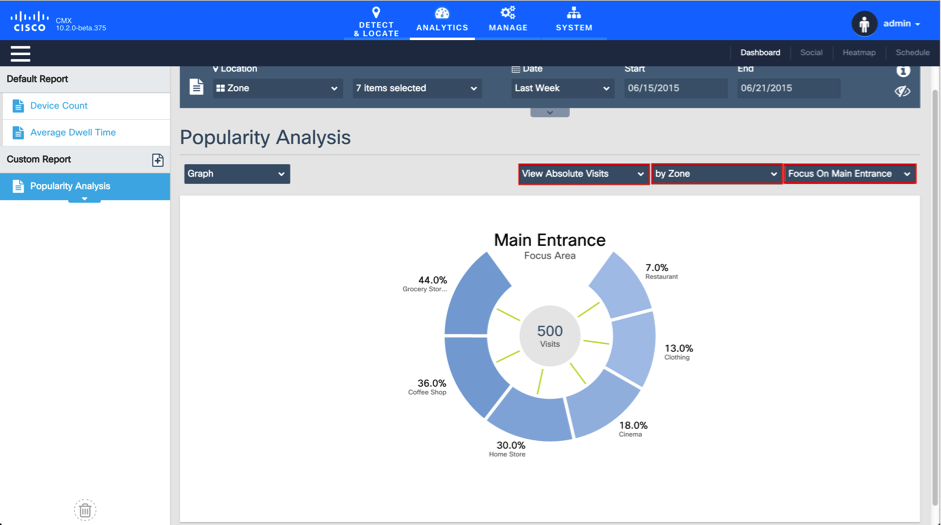This screenshot has width=941, height=525.
Task: Click the add custom report icon
Action: click(x=157, y=160)
